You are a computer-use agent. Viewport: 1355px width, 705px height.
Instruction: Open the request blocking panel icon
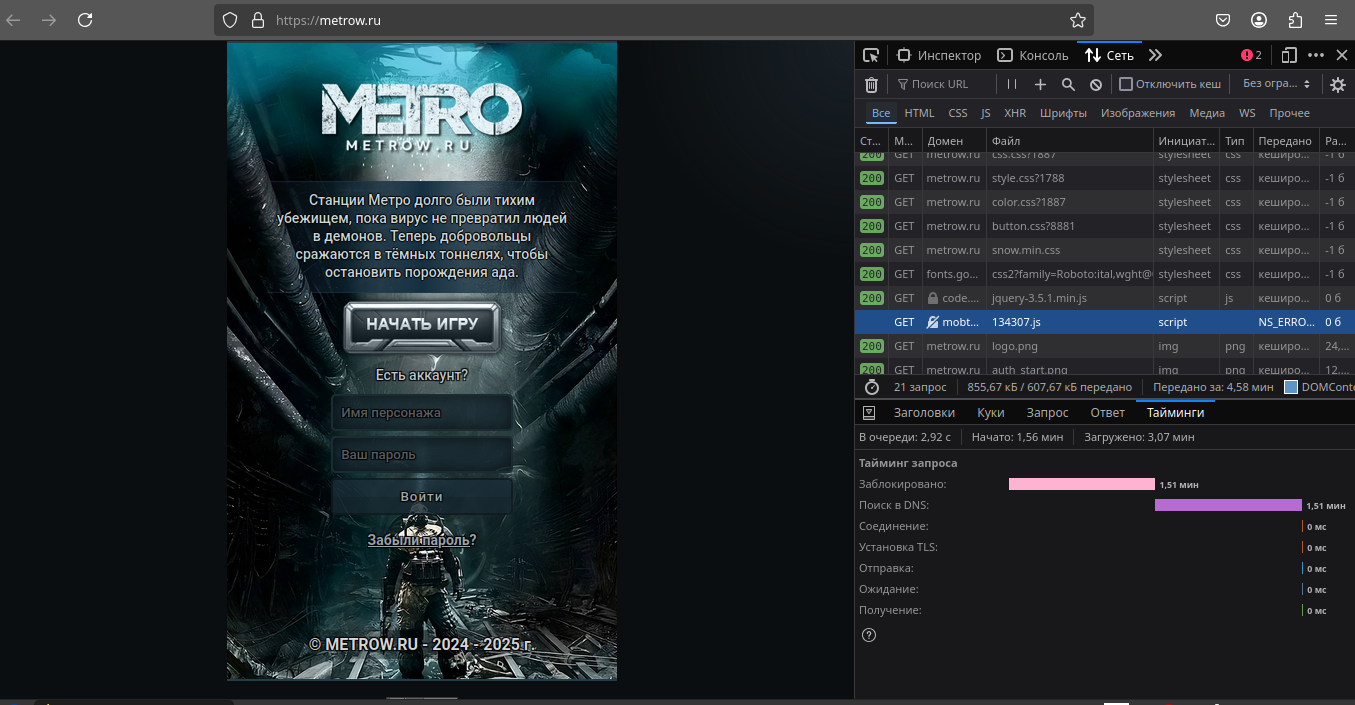[1096, 85]
